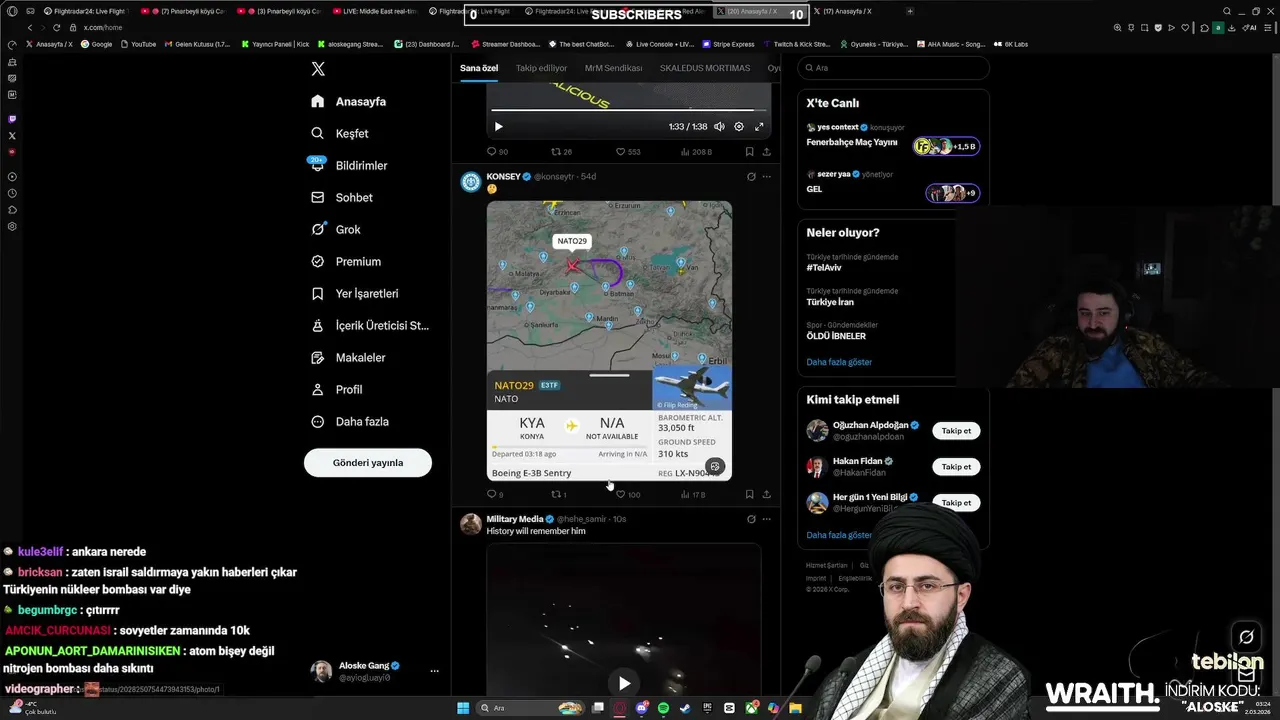The height and width of the screenshot is (720, 1280).
Task: Open more options on KONSEY post
Action: (x=767, y=177)
